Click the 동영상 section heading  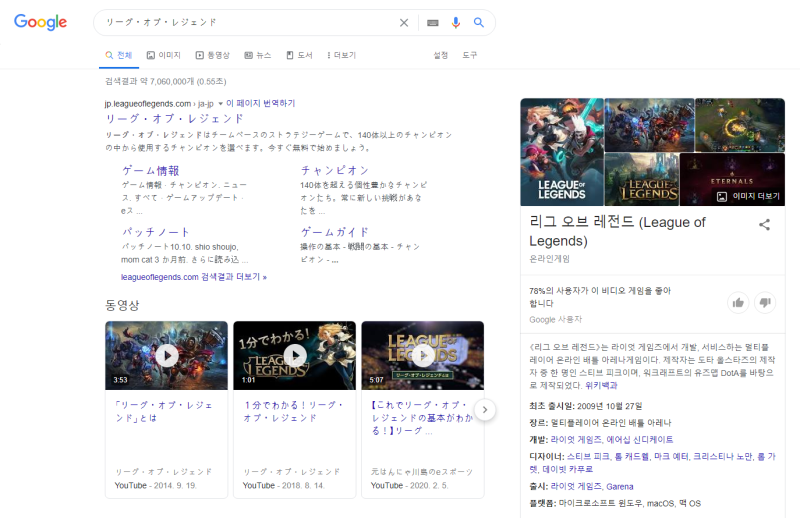pyautogui.click(x=122, y=305)
